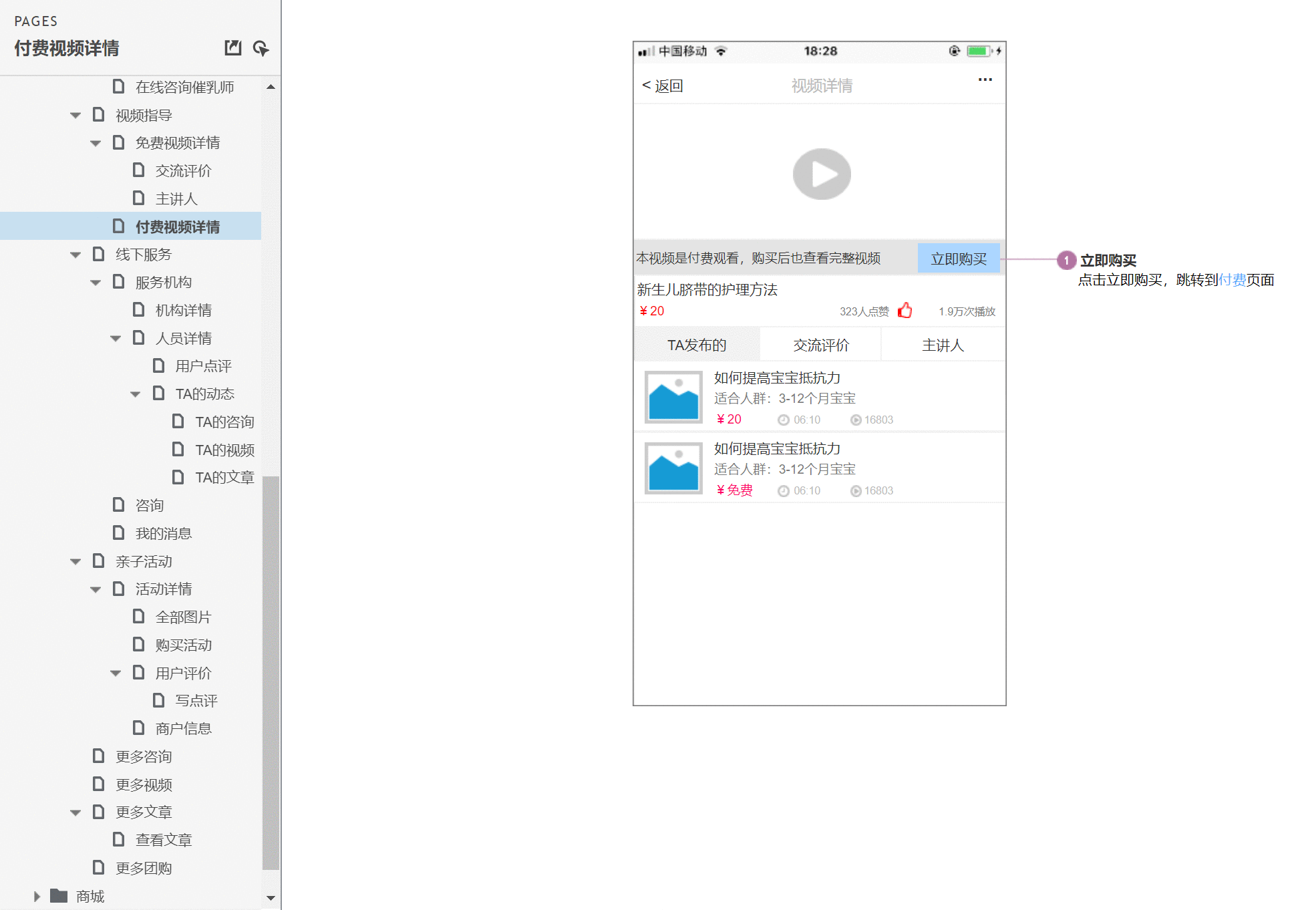Open the 机构详情 page

[x=183, y=310]
